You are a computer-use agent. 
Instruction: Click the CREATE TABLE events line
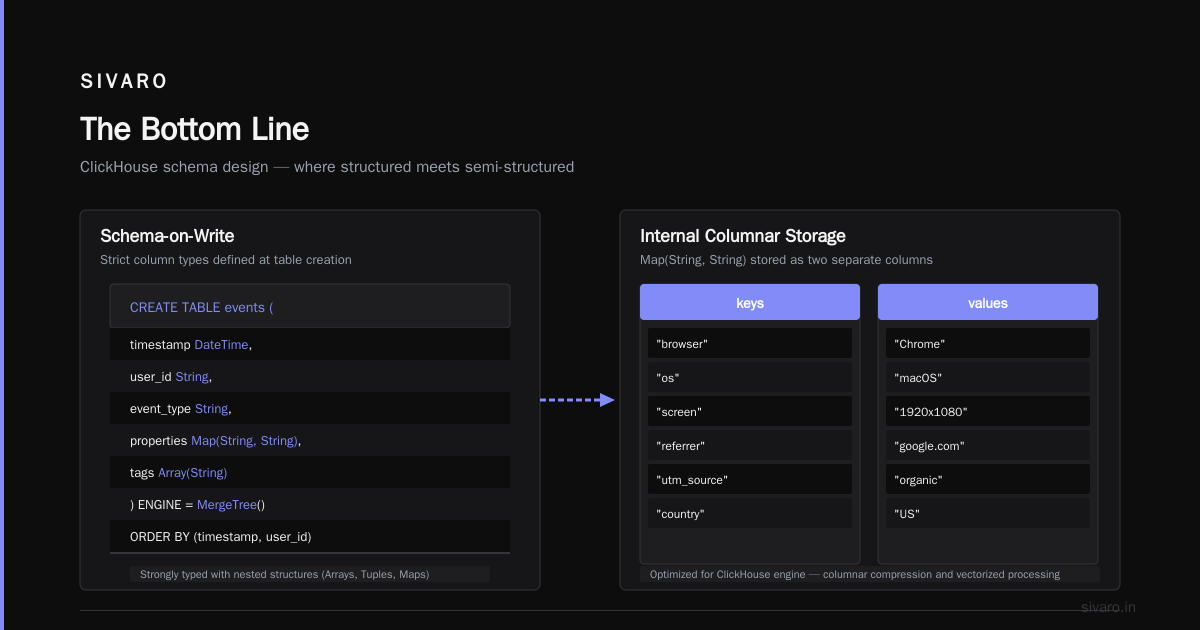point(310,306)
